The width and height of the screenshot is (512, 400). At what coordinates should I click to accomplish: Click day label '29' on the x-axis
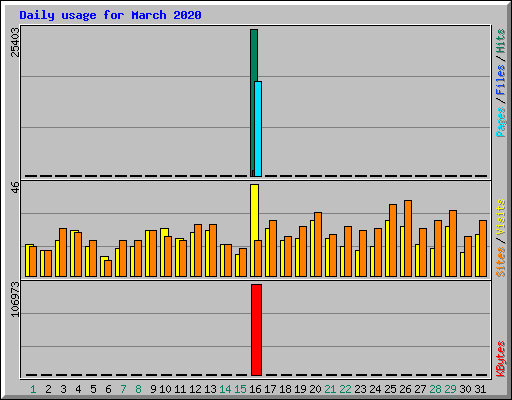pyautogui.click(x=450, y=389)
